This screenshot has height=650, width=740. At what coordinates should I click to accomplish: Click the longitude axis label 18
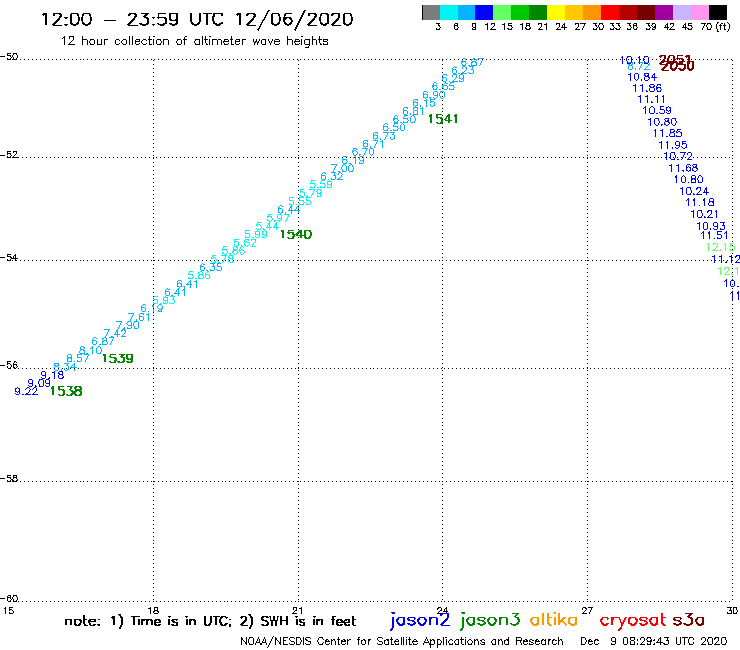pyautogui.click(x=153, y=610)
